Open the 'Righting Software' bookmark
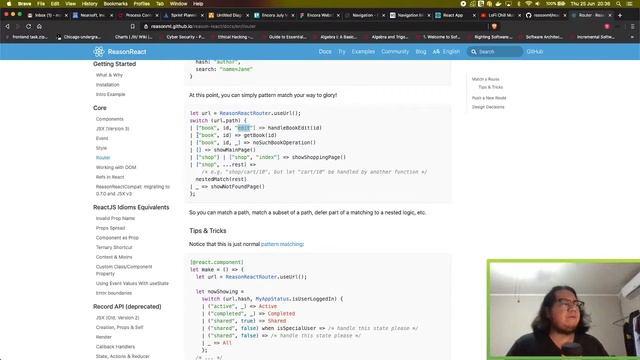The width and height of the screenshot is (640, 360). click(489, 37)
